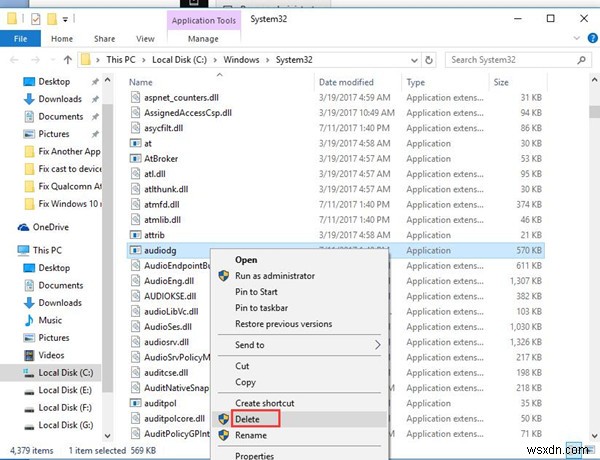The width and height of the screenshot is (600, 460).
Task: Open the address bar history dropdown
Action: (414, 60)
